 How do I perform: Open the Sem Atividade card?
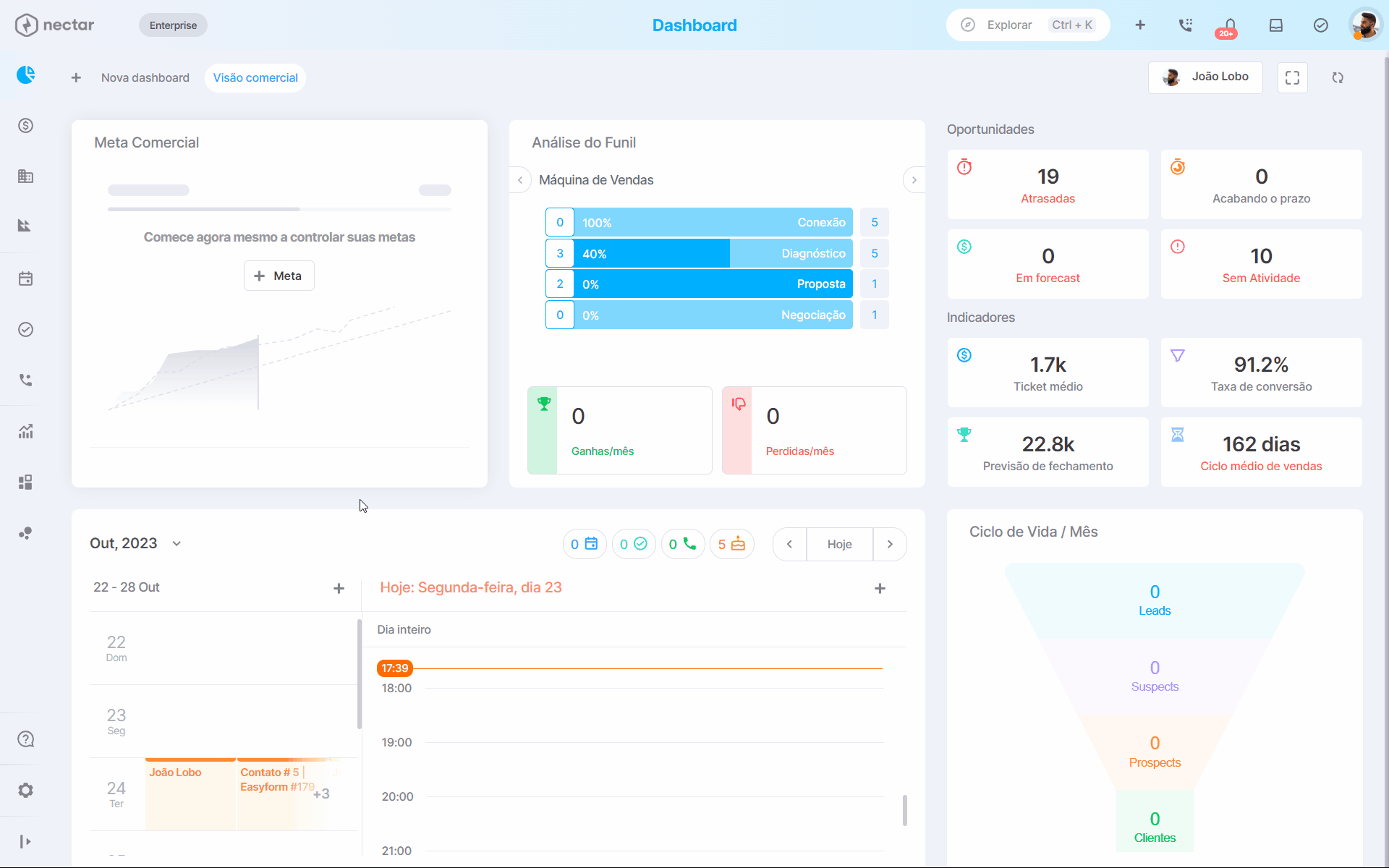(1261, 264)
